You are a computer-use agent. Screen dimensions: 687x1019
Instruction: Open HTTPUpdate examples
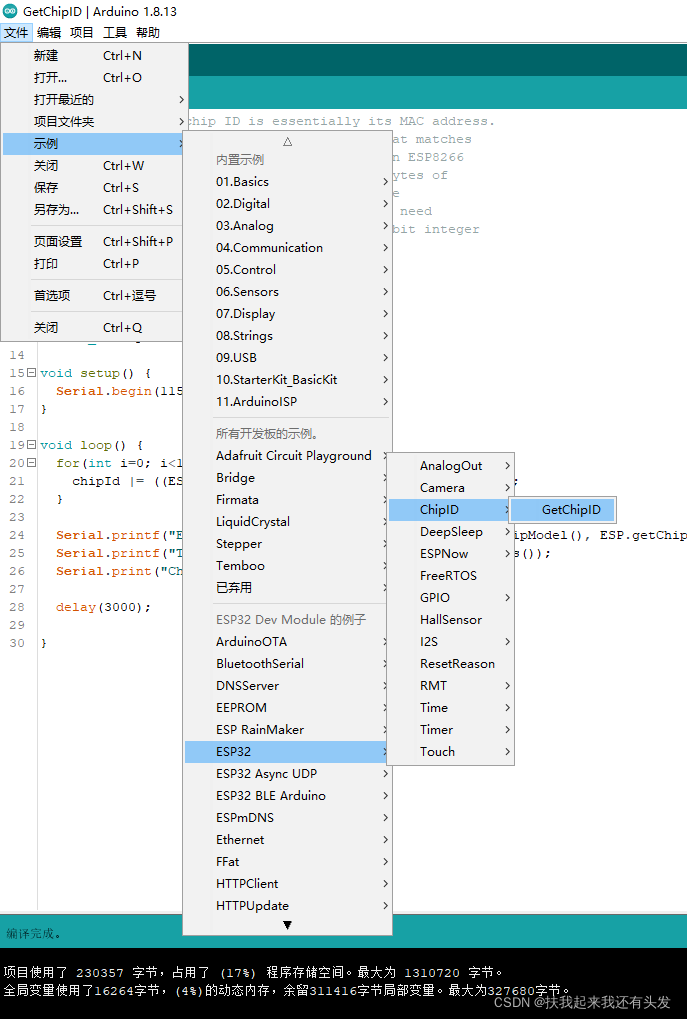tap(287, 906)
